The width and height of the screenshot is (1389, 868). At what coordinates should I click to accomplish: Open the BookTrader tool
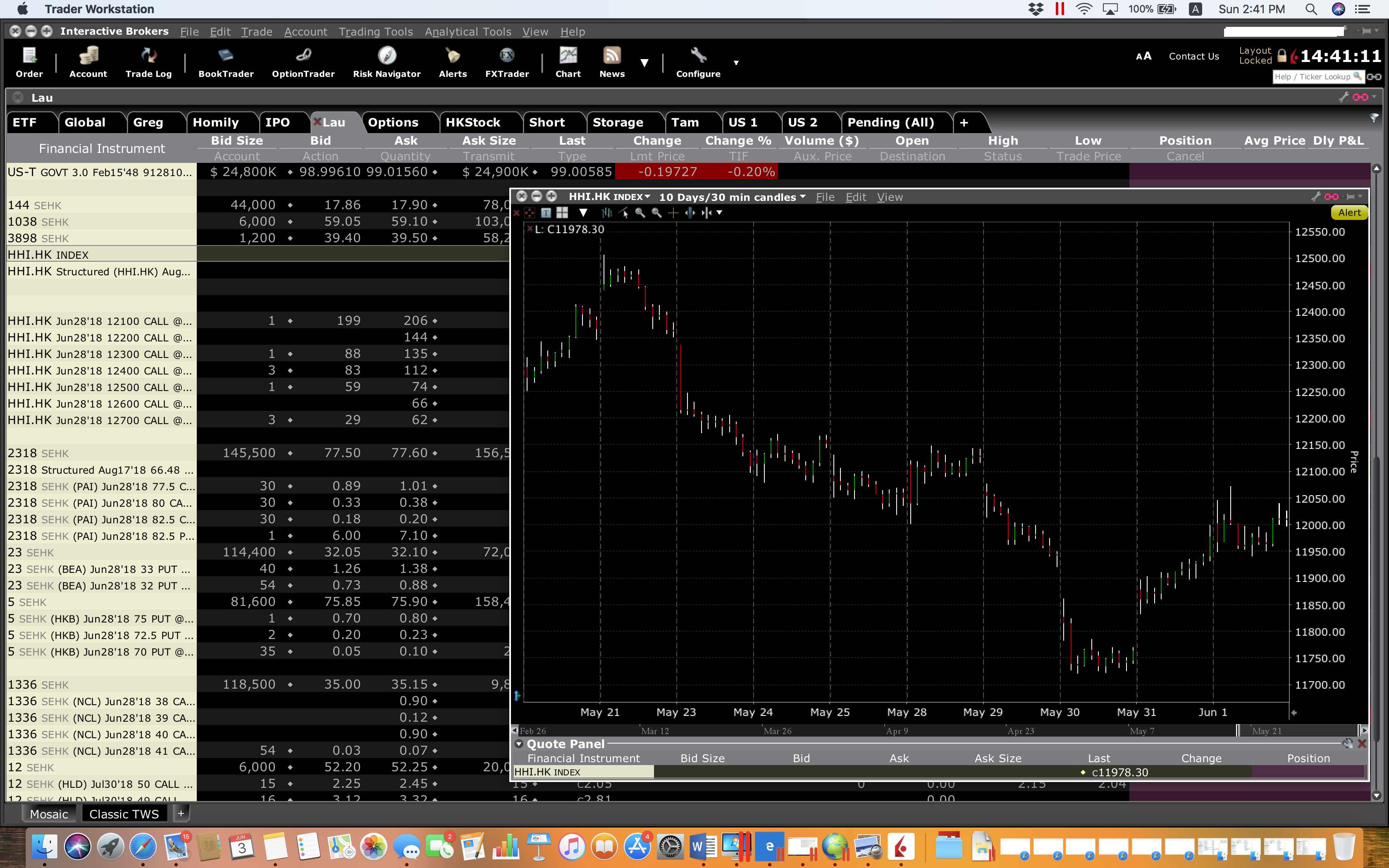(226, 62)
